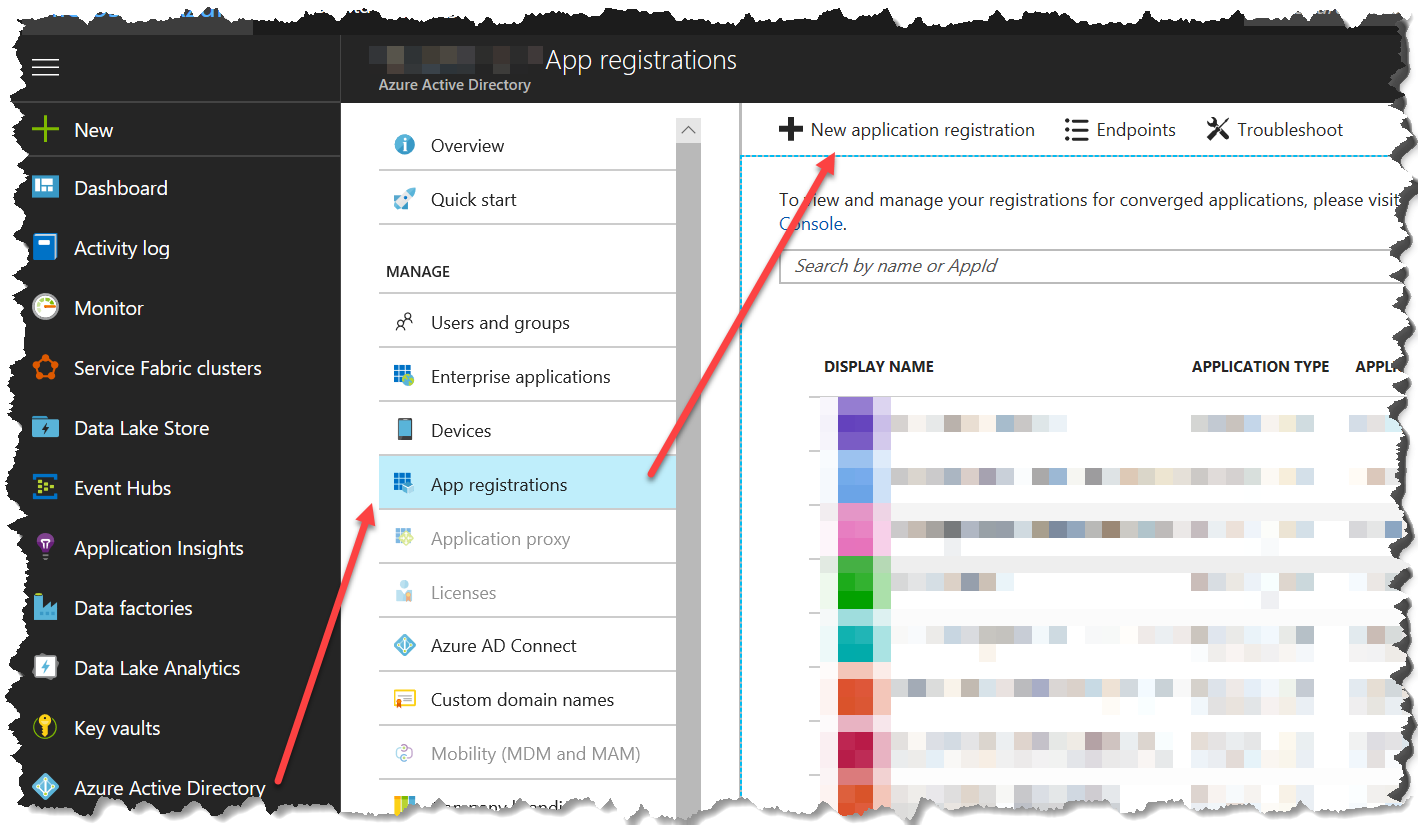Select Custom domain names entry

pos(527,699)
